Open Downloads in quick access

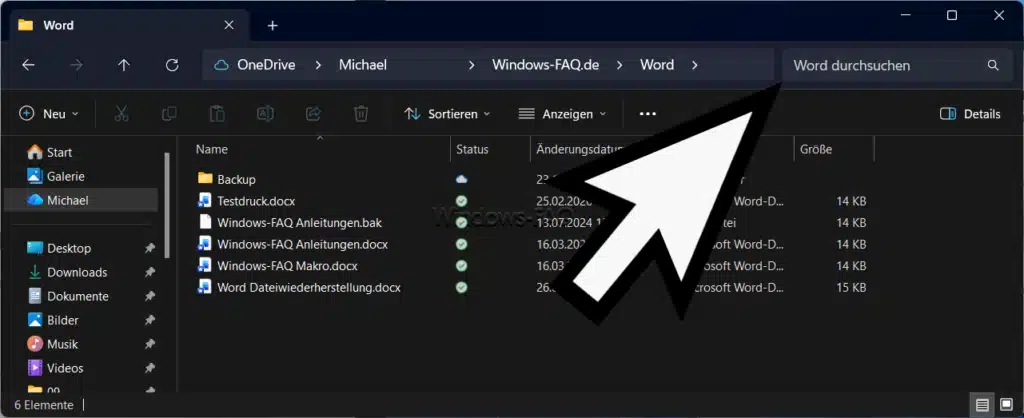(76, 272)
